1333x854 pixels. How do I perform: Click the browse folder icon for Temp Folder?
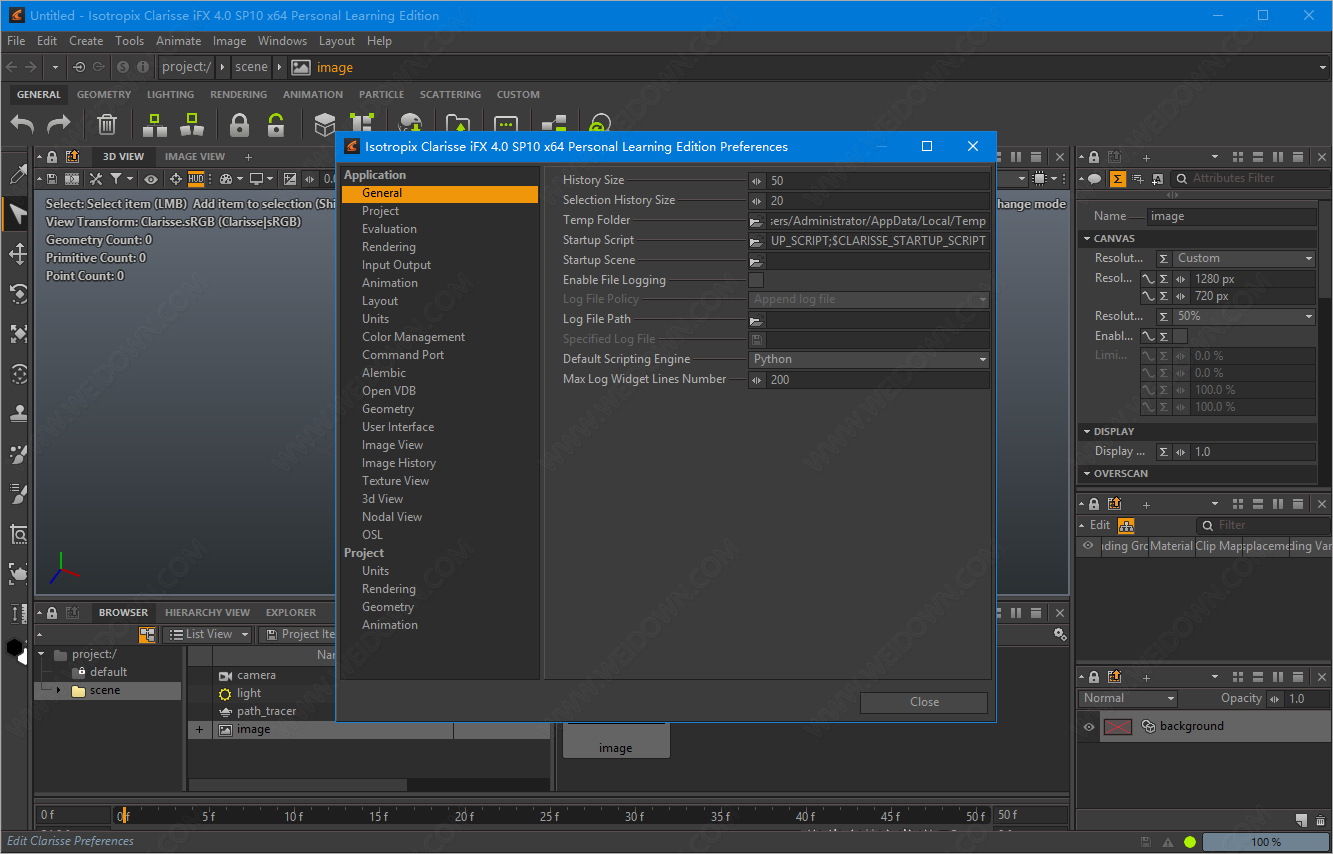[757, 221]
